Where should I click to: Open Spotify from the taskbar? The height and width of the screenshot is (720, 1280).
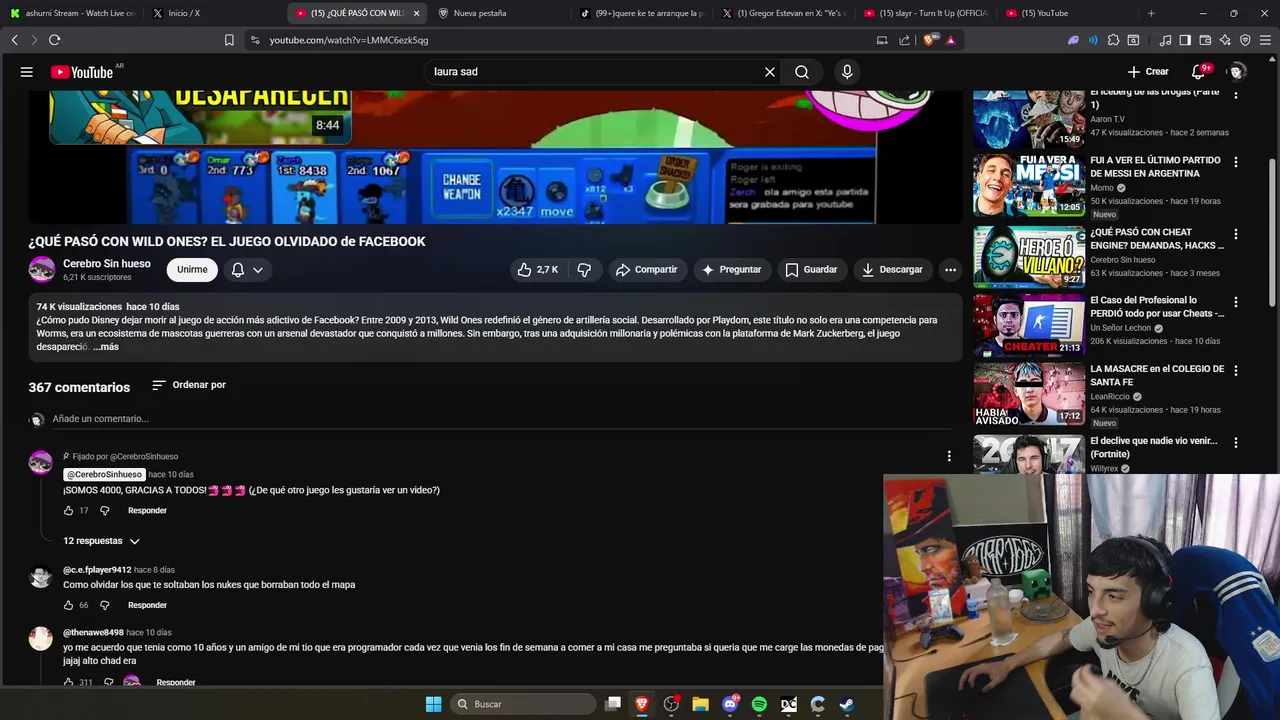pyautogui.click(x=759, y=704)
